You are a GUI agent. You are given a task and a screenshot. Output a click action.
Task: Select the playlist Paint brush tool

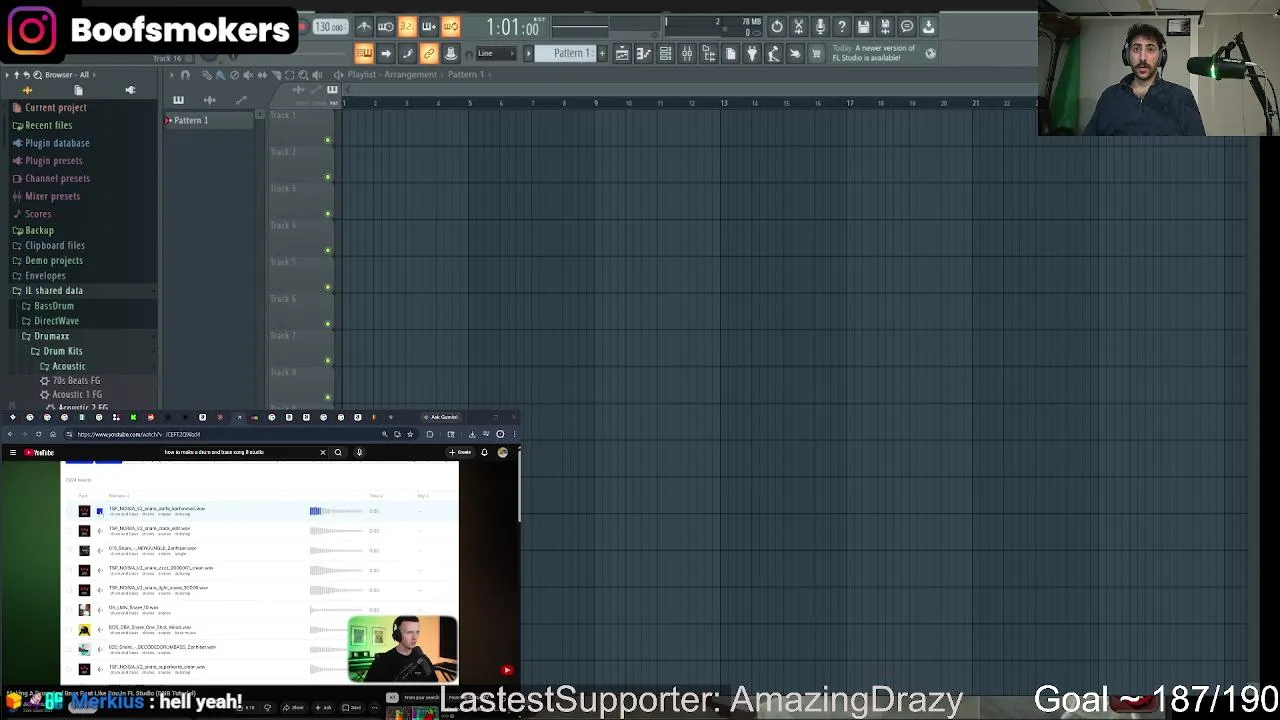pyautogui.click(x=221, y=75)
